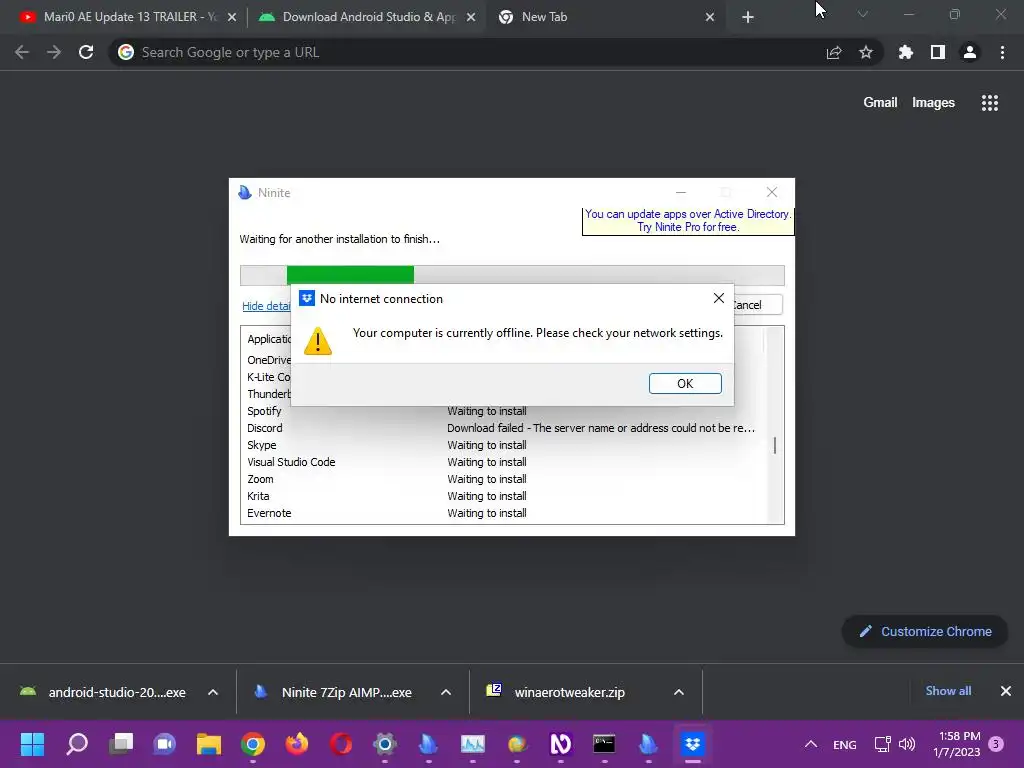Open File Explorer from the taskbar

pos(209,744)
